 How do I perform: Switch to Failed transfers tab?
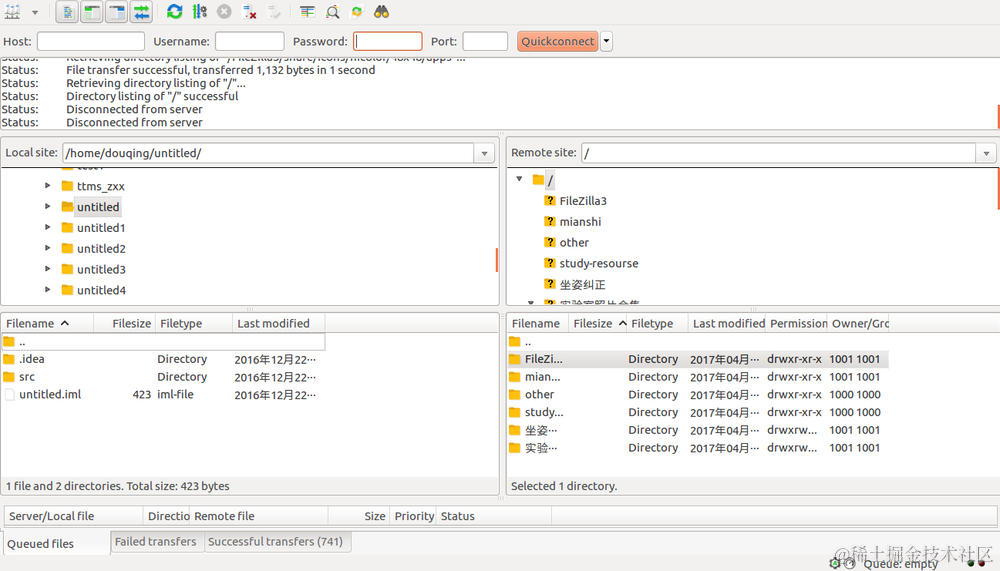coord(156,542)
